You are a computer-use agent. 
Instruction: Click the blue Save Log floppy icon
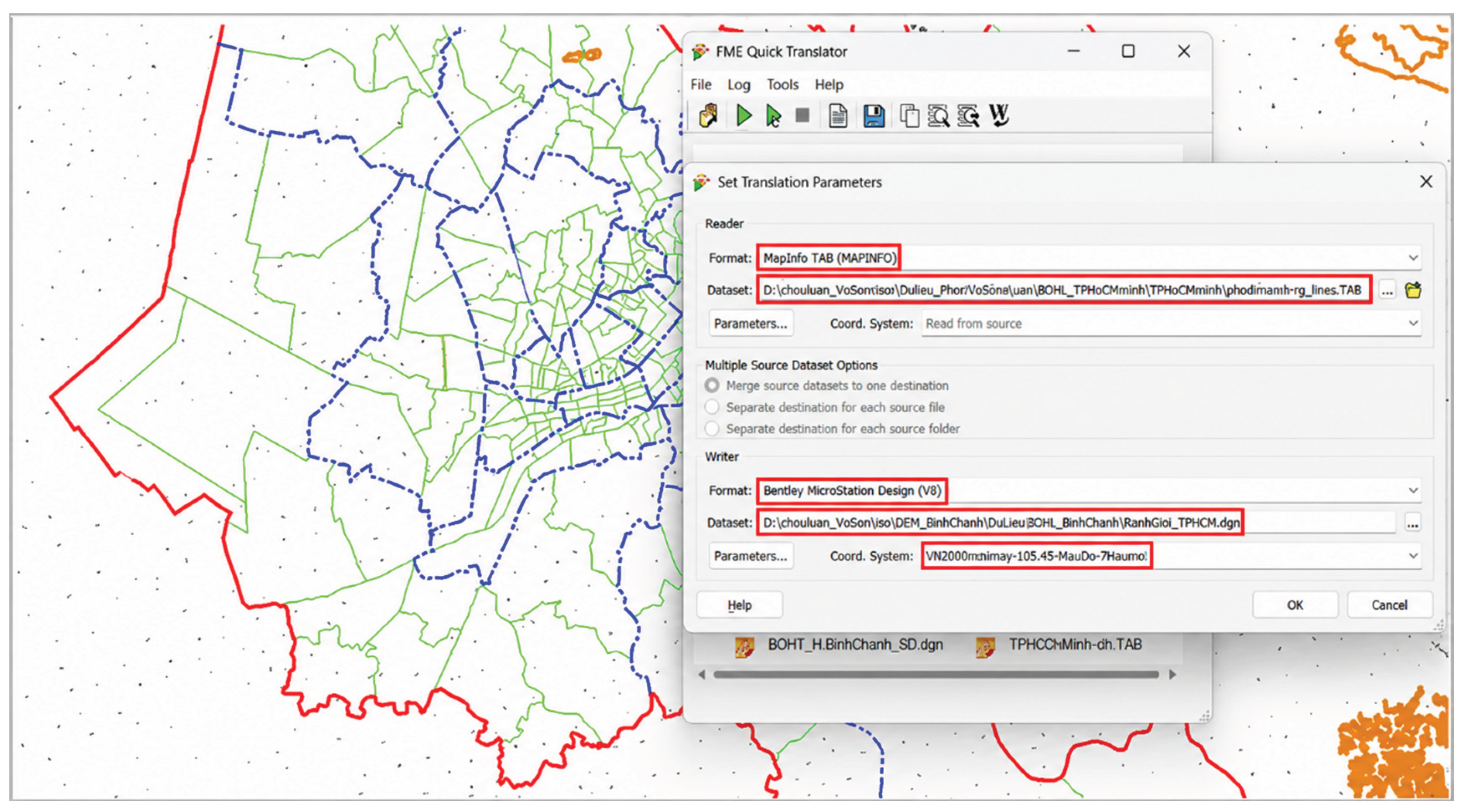[874, 116]
